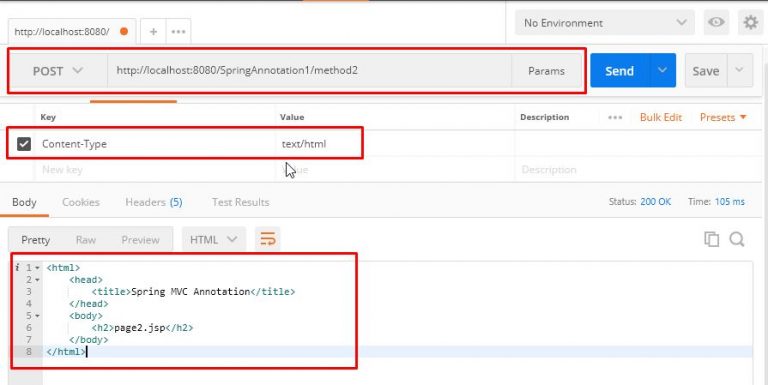The height and width of the screenshot is (385, 768).
Task: Open the tab options three-dots menu
Action: pyautogui.click(x=178, y=32)
